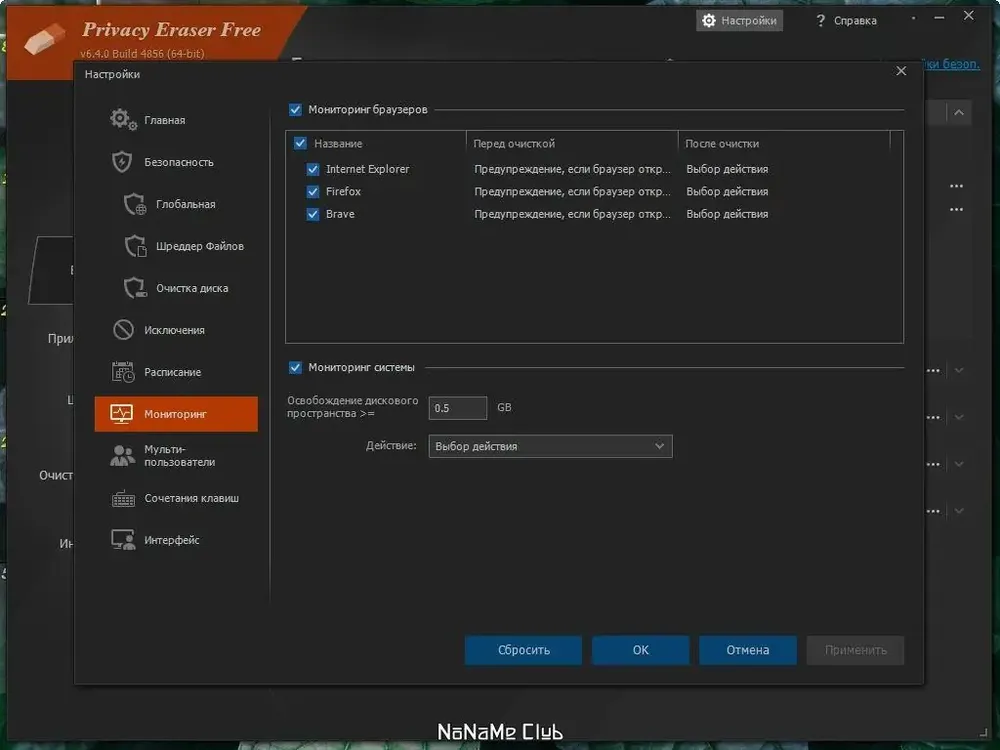Toggle the Мониторинг системы checkbox
The image size is (1000, 750).
(295, 367)
